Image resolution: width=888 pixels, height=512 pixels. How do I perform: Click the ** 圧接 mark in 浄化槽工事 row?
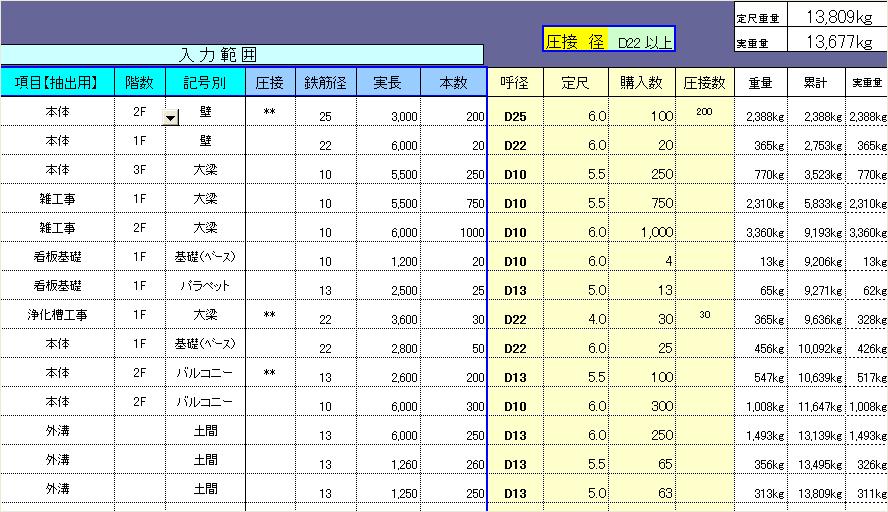click(270, 314)
